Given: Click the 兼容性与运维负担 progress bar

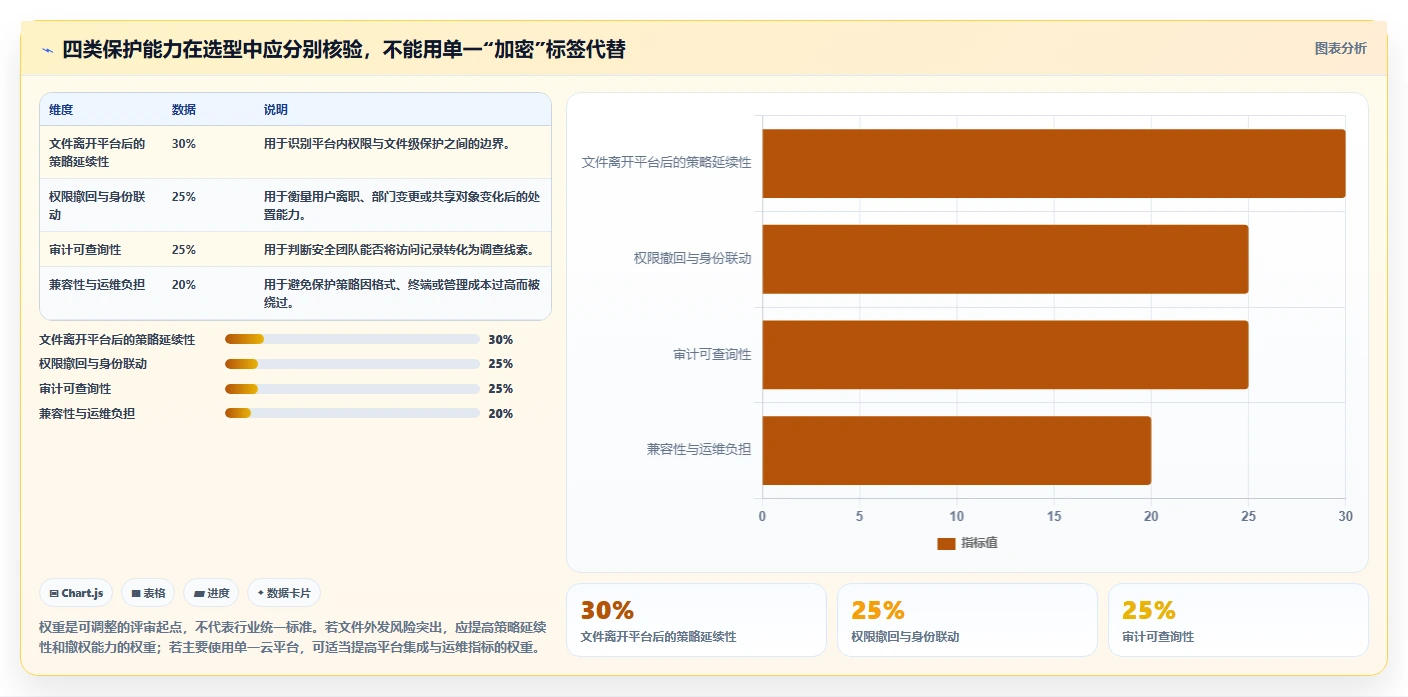Looking at the screenshot, I should 352,413.
